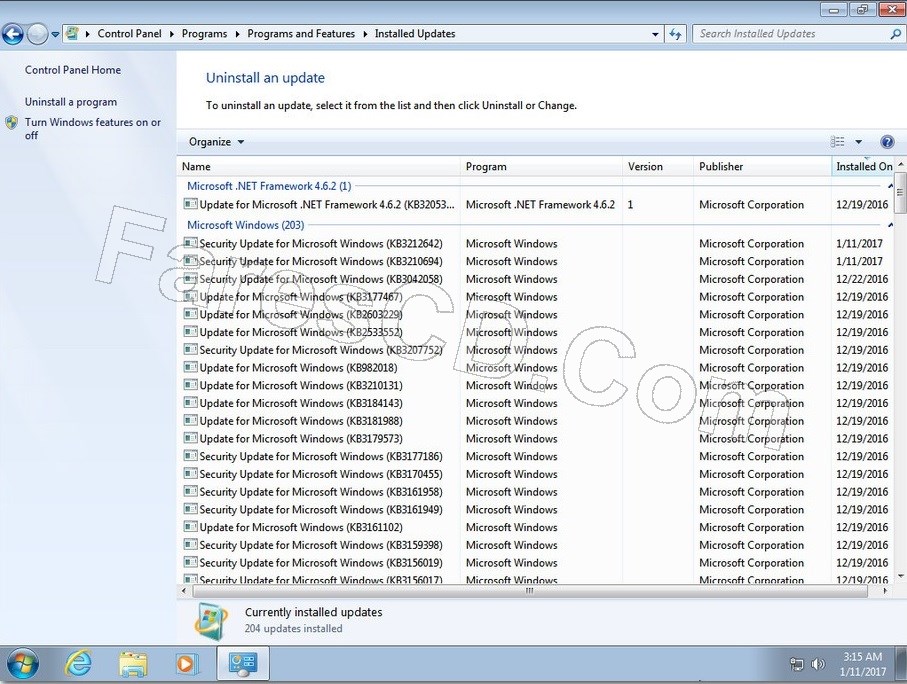Click the Control Panel taskbar button
Screen dimensions: 907x684
tap(242, 664)
